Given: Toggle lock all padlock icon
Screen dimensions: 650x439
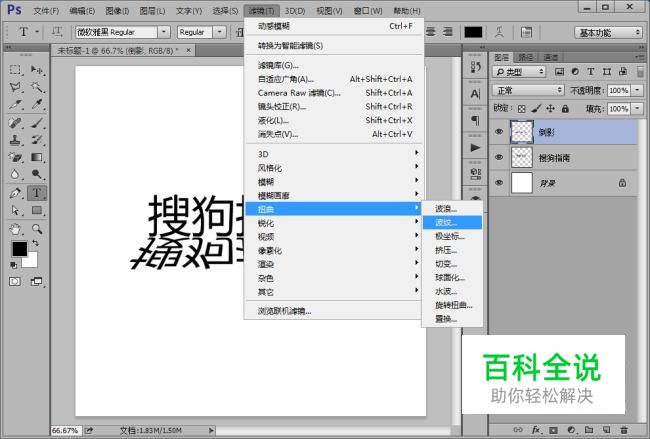Looking at the screenshot, I should 565,109.
